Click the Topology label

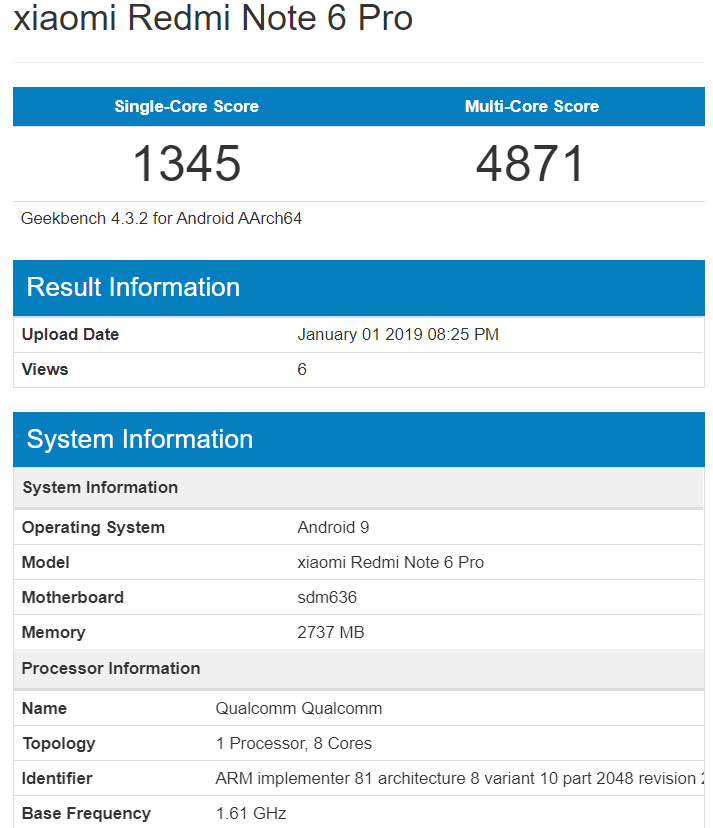[59, 744]
